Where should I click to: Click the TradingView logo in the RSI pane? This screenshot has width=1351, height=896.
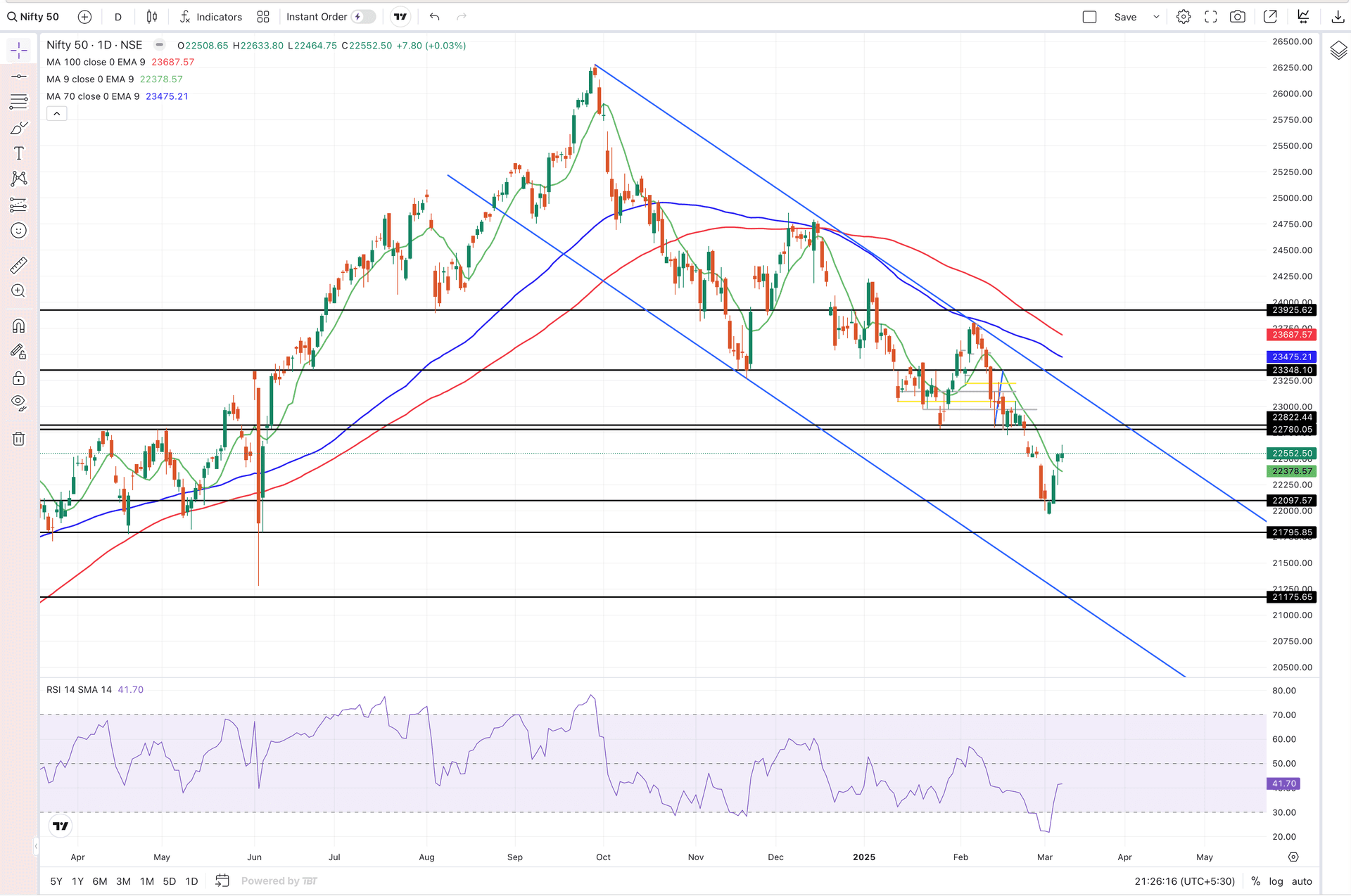click(x=61, y=826)
